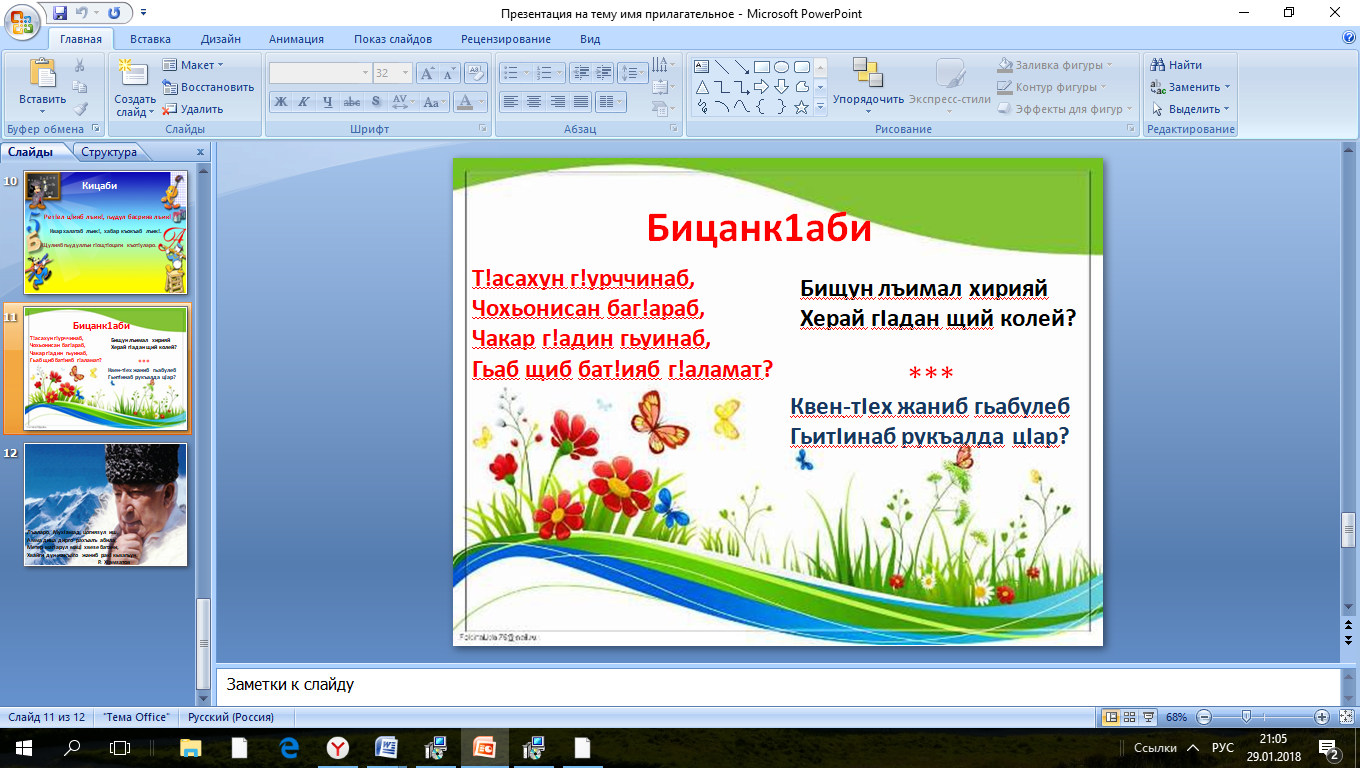The image size is (1360, 768).
Task: Redo the last action
Action: click(x=113, y=13)
